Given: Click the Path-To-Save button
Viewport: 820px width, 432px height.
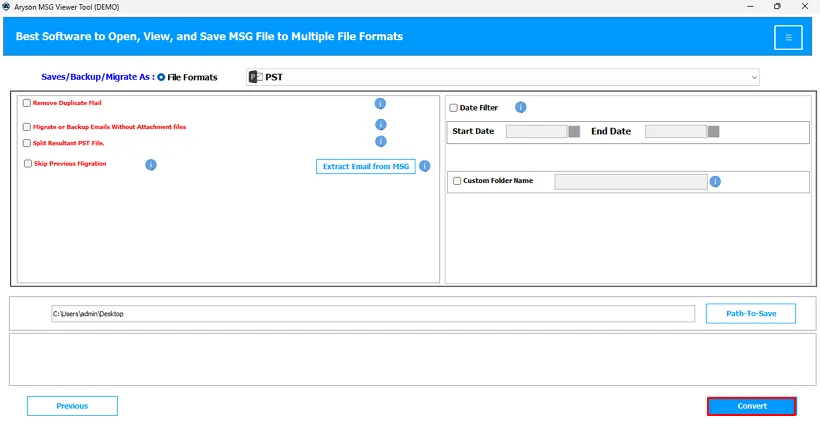Looking at the screenshot, I should coord(751,313).
